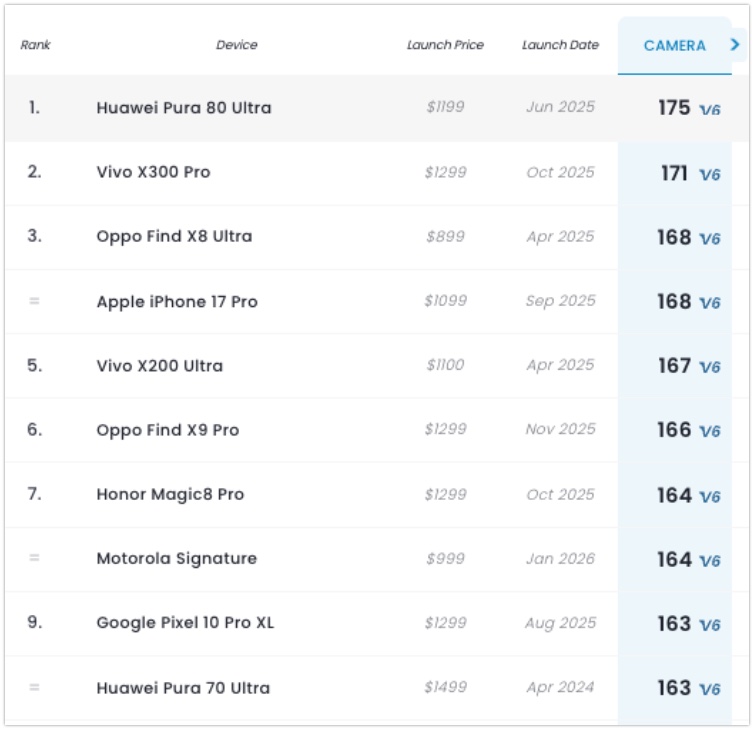Image resolution: width=754 pixels, height=730 pixels.
Task: Sort by the Launch Price column header
Action: [x=445, y=45]
